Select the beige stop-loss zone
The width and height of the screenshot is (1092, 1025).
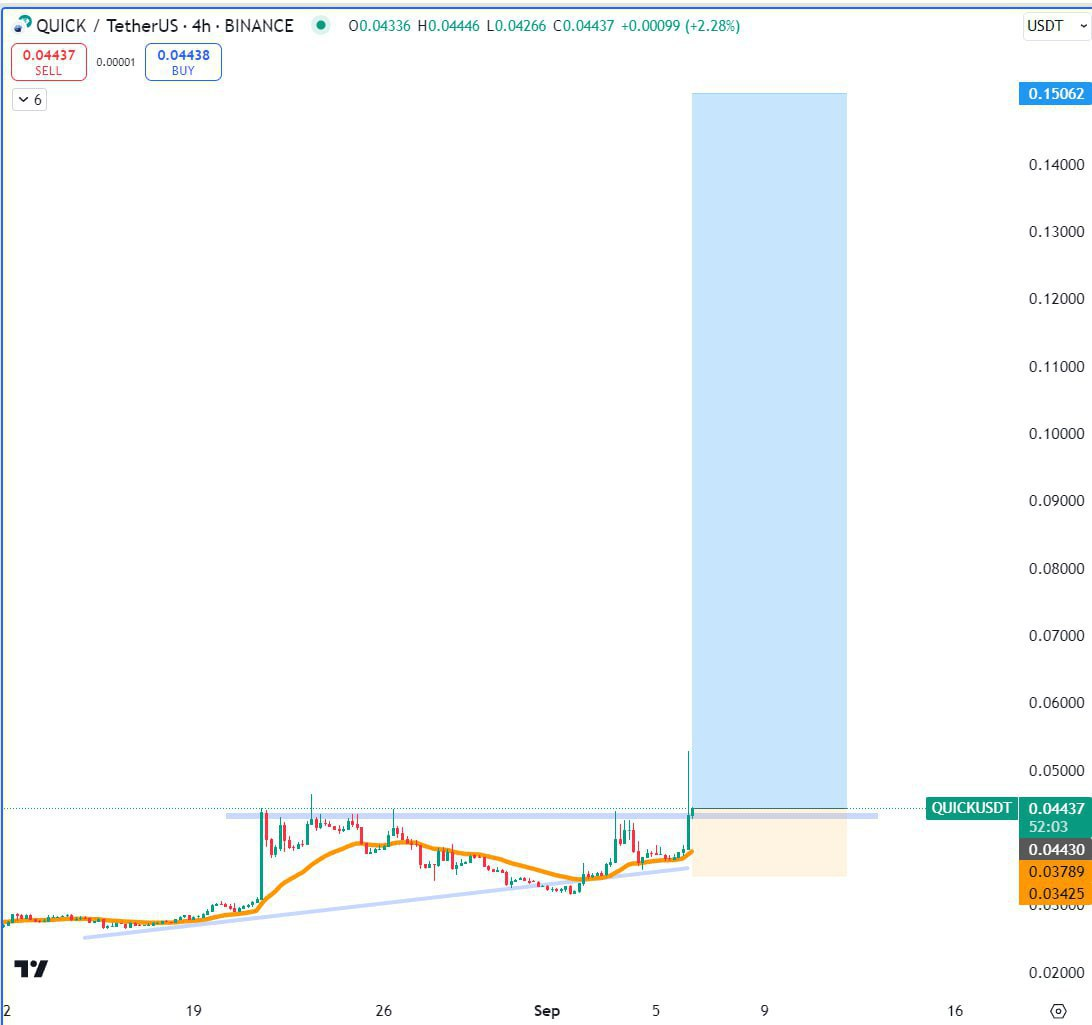769,846
